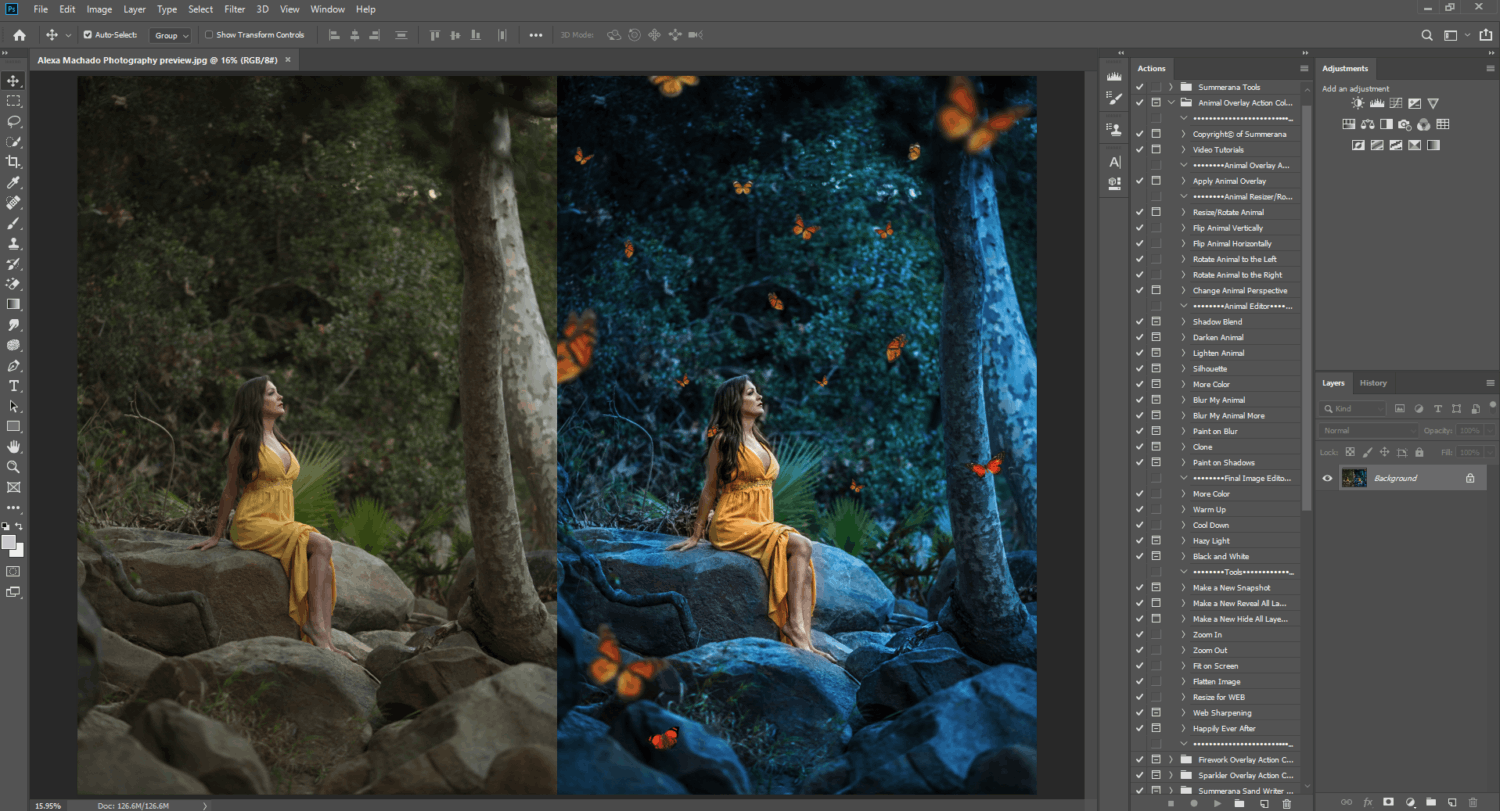Select the Lasso tool
The image size is (1500, 811).
click(x=14, y=121)
